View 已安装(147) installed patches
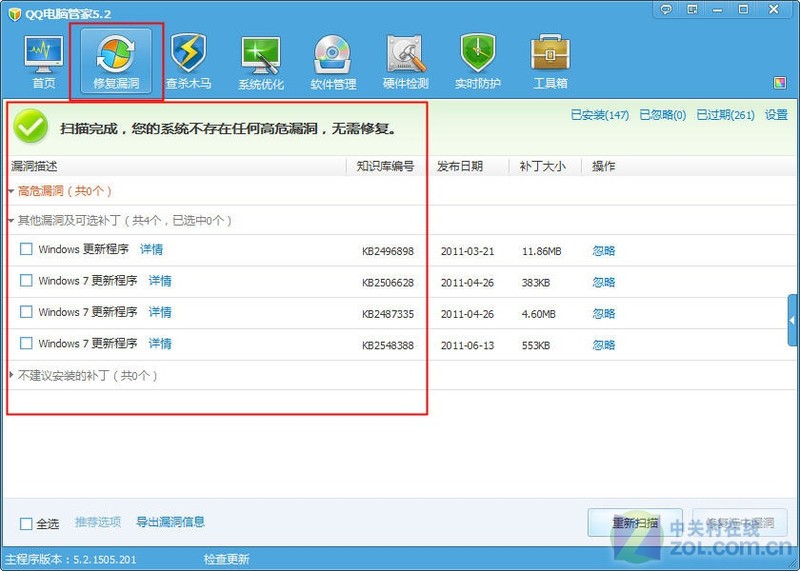 coord(599,115)
